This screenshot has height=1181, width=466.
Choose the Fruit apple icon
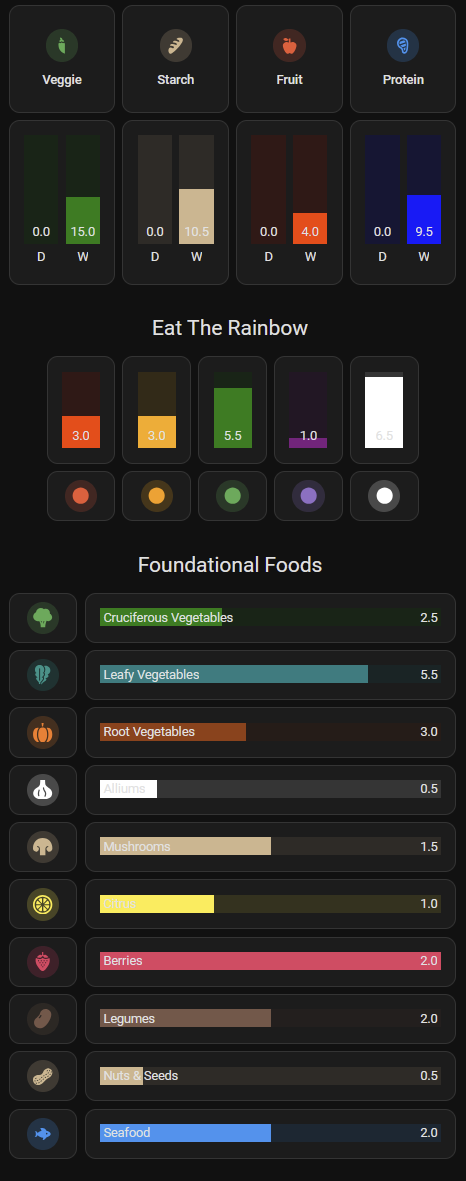[289, 46]
